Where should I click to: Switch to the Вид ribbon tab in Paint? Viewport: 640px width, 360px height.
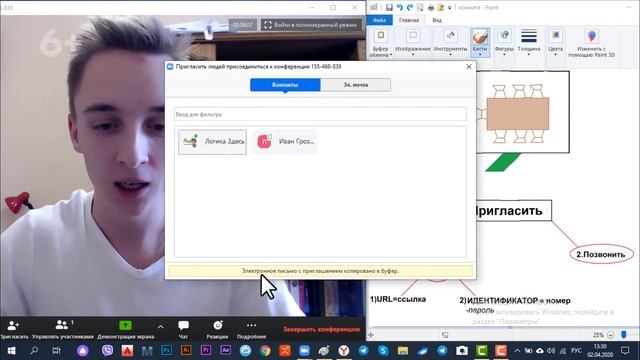click(x=437, y=20)
